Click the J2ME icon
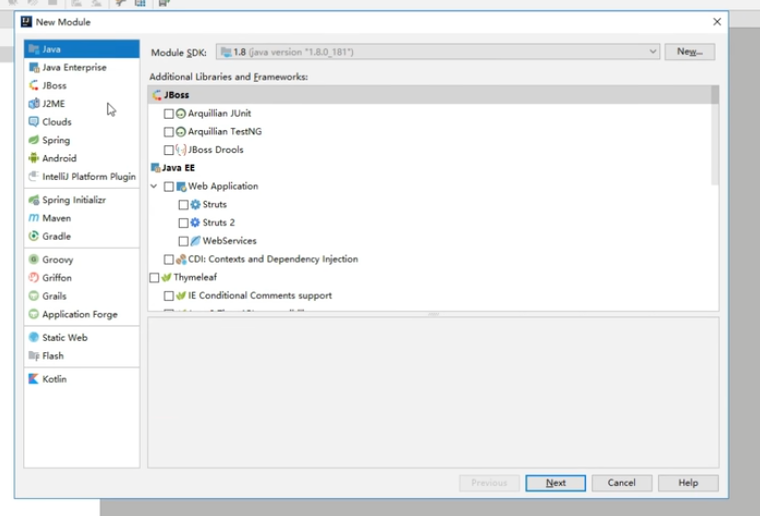Viewport: 760px width, 516px height. (33, 104)
